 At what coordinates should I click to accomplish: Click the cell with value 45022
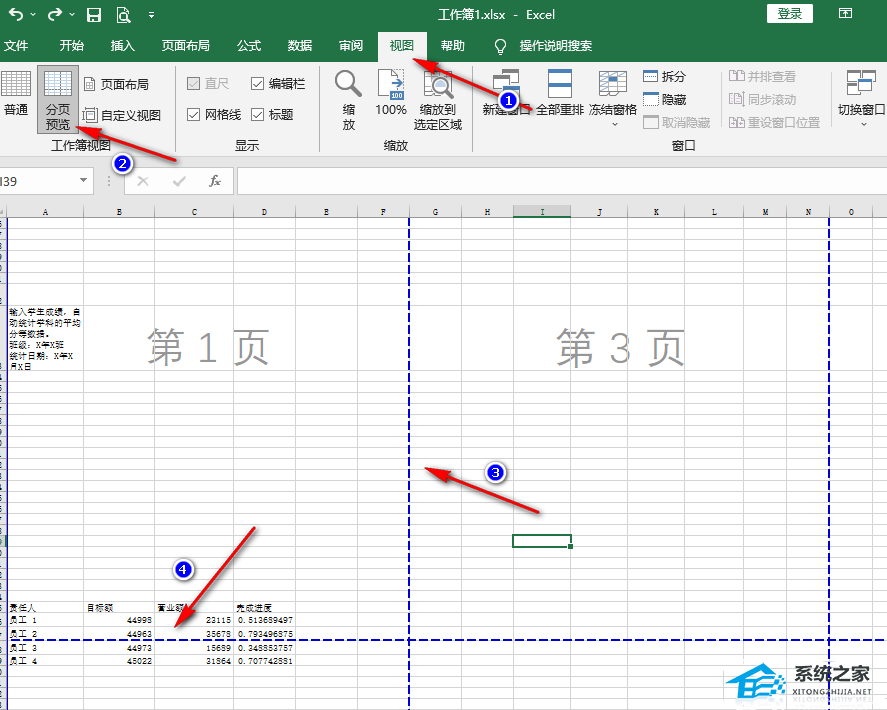(119, 661)
